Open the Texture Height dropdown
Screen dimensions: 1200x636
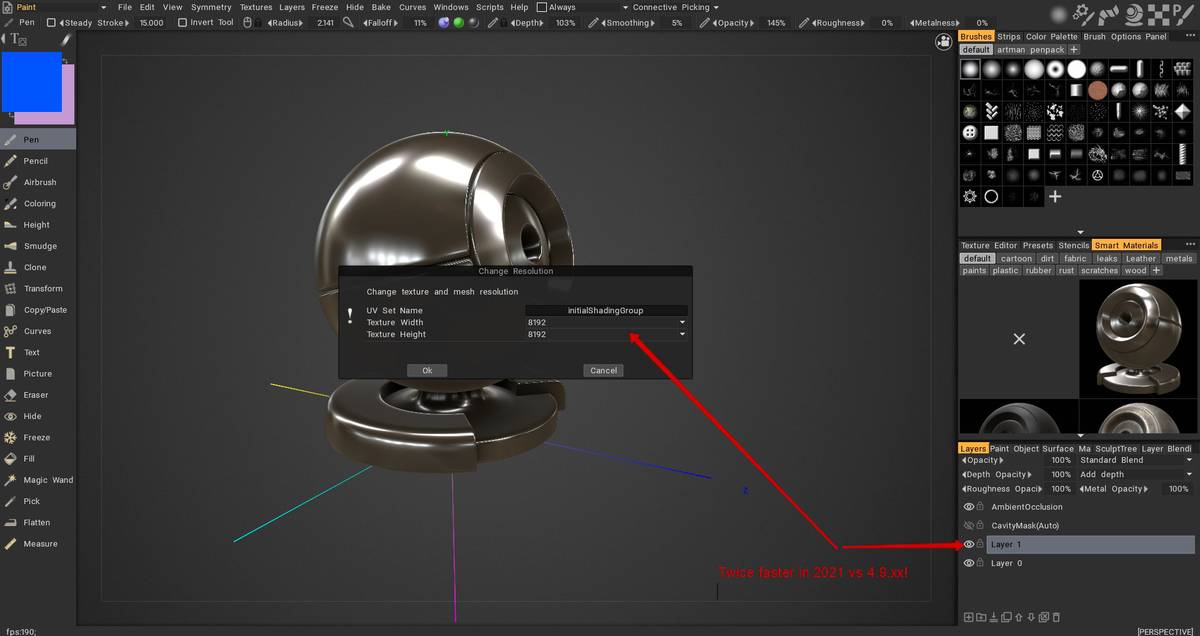pyautogui.click(x=606, y=334)
